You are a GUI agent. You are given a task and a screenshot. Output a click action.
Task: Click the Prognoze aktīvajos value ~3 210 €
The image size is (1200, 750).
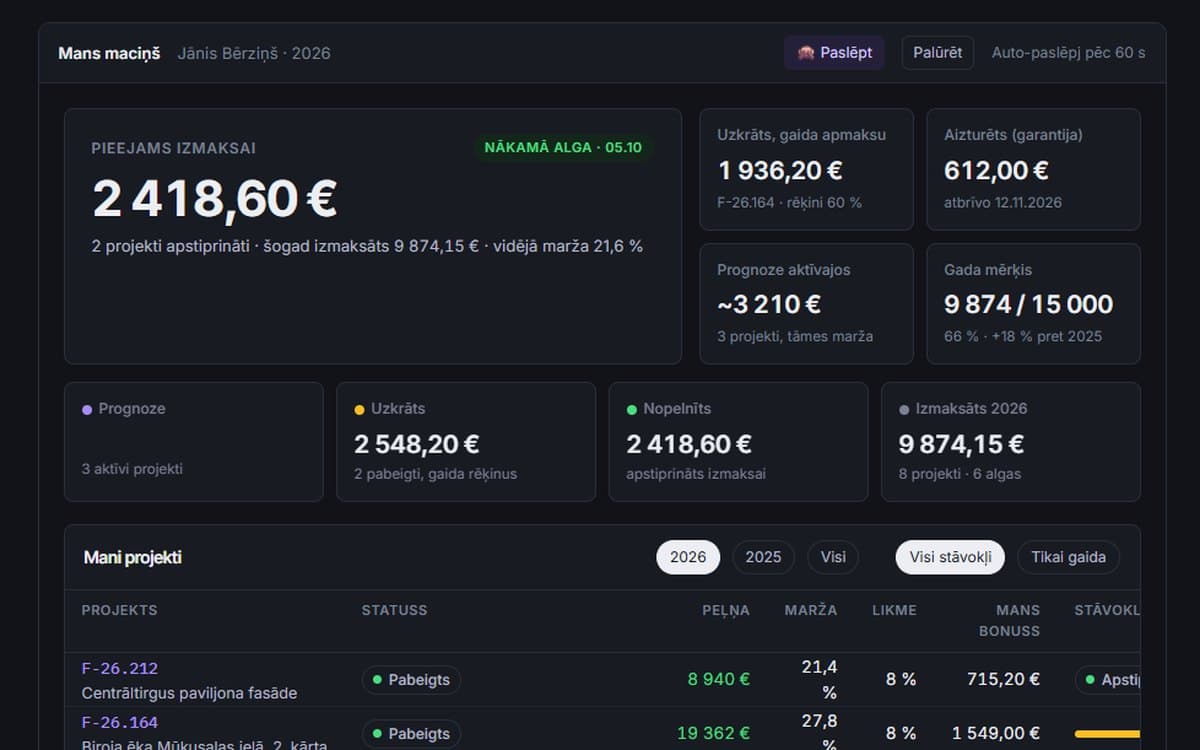tap(769, 304)
